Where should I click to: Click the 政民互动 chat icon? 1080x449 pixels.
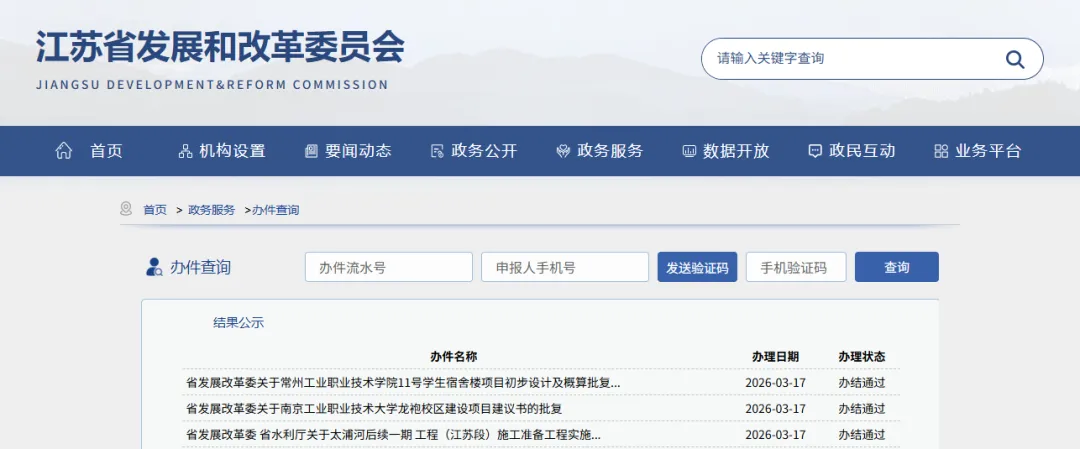point(815,151)
